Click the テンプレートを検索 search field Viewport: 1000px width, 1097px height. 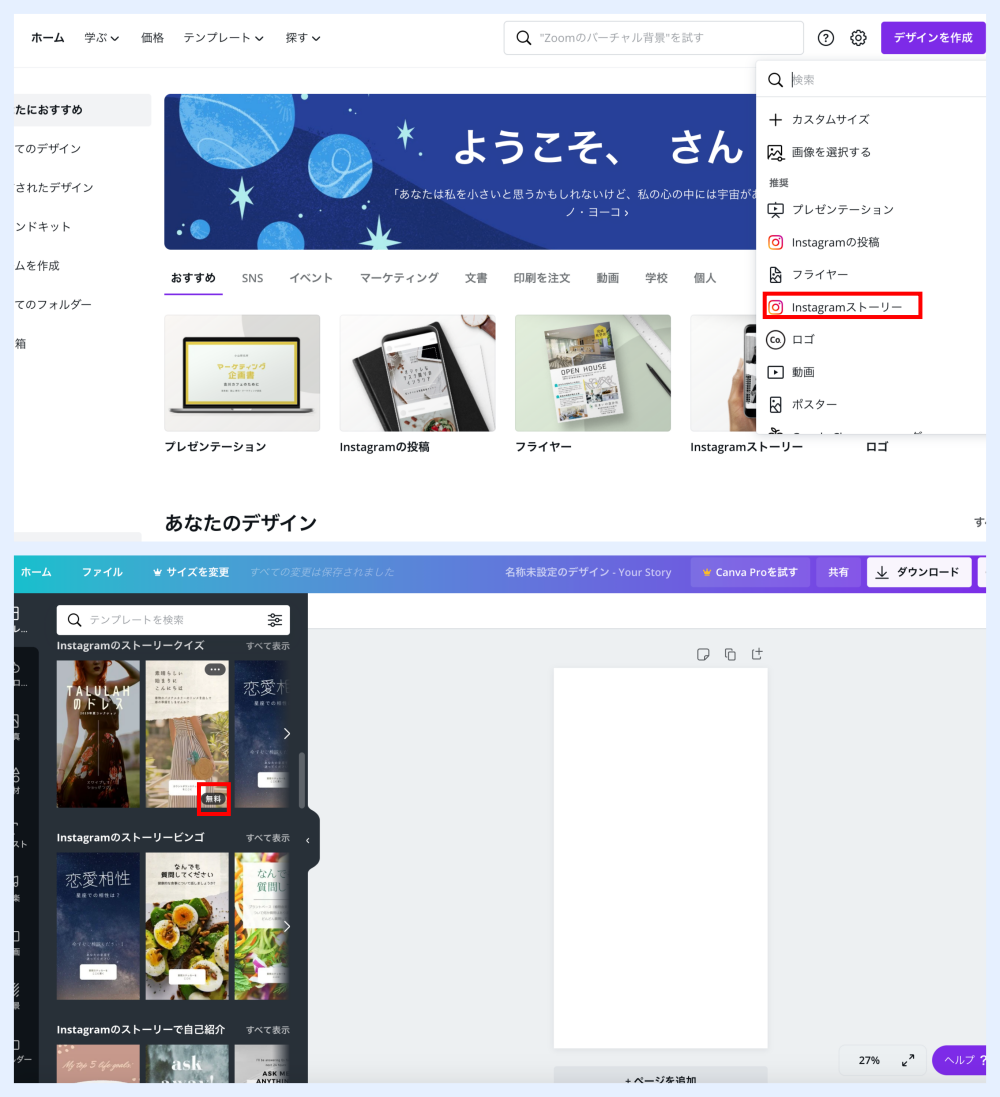[174, 620]
